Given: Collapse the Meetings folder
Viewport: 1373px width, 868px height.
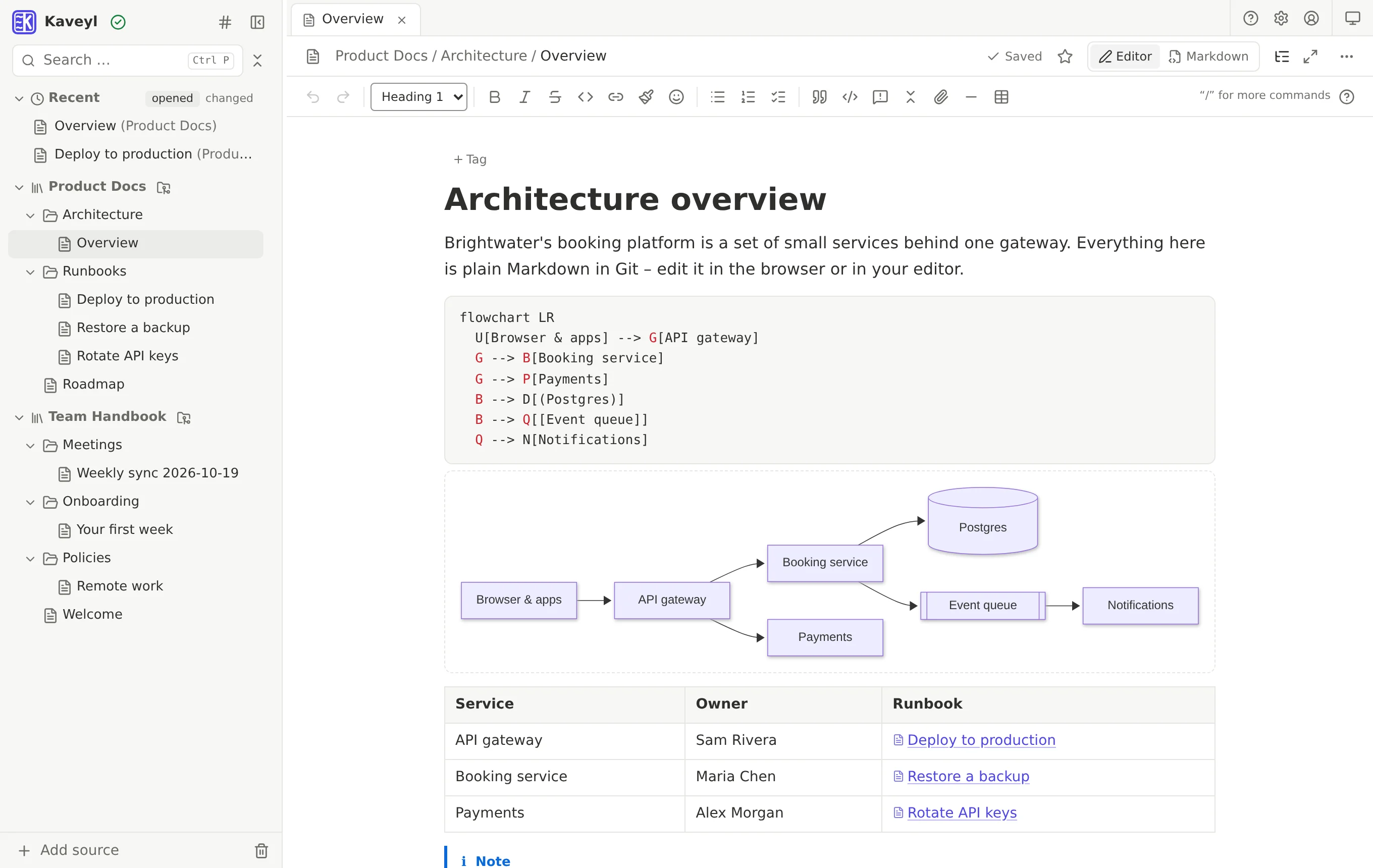Looking at the screenshot, I should (31, 446).
